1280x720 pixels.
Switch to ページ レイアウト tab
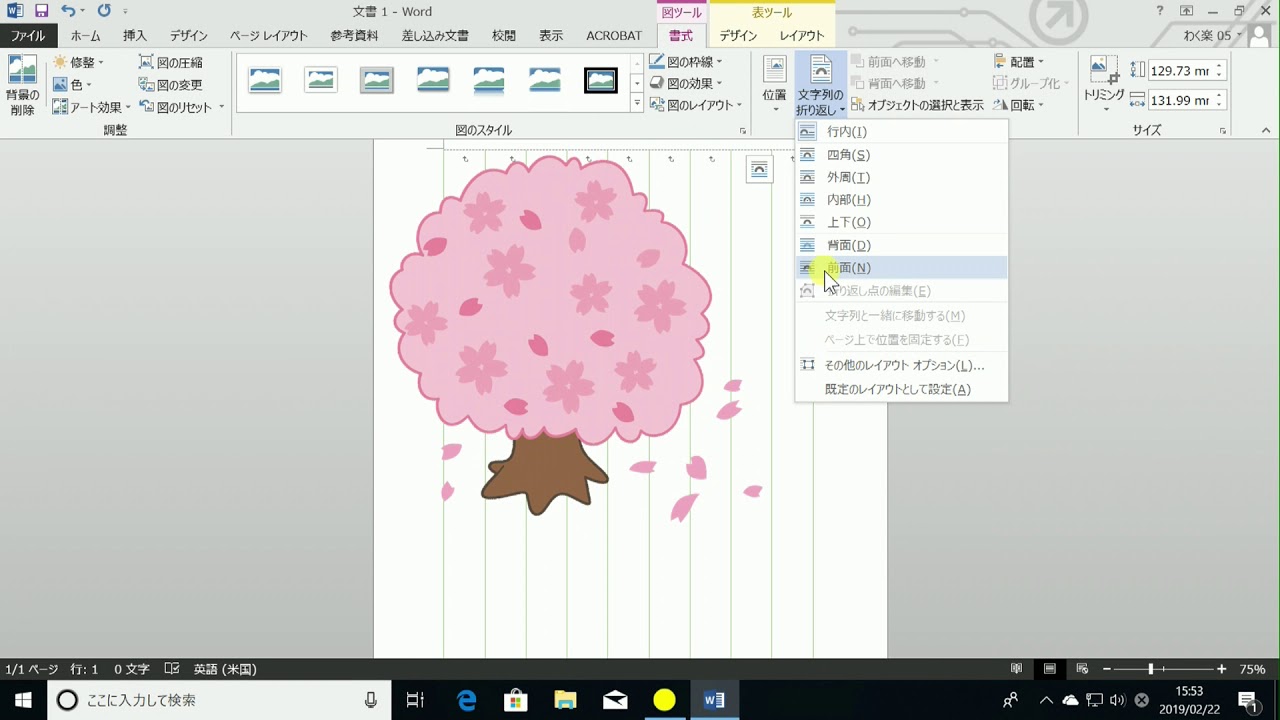[x=269, y=36]
